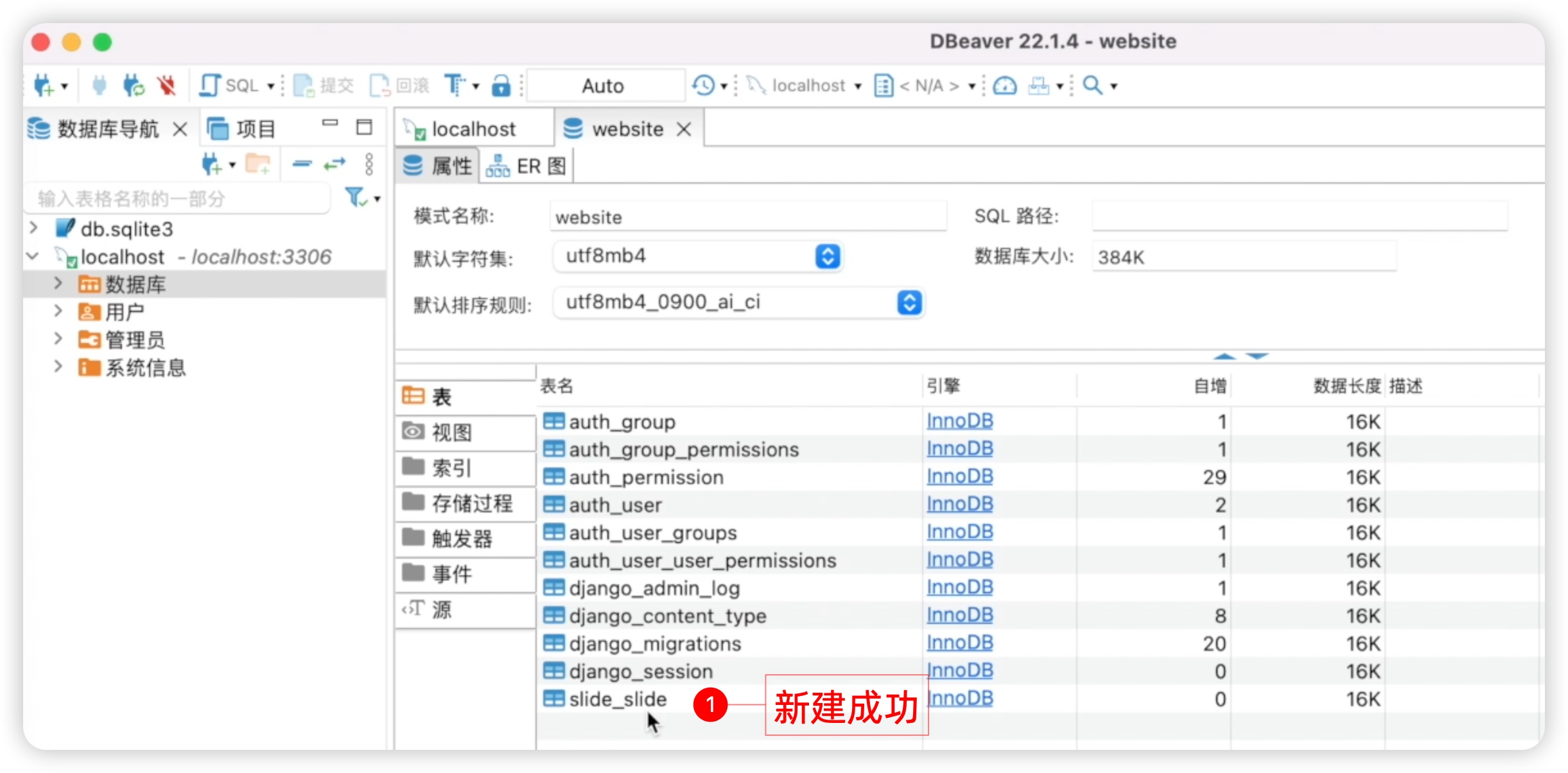Click the transaction log clock icon

pyautogui.click(x=703, y=85)
